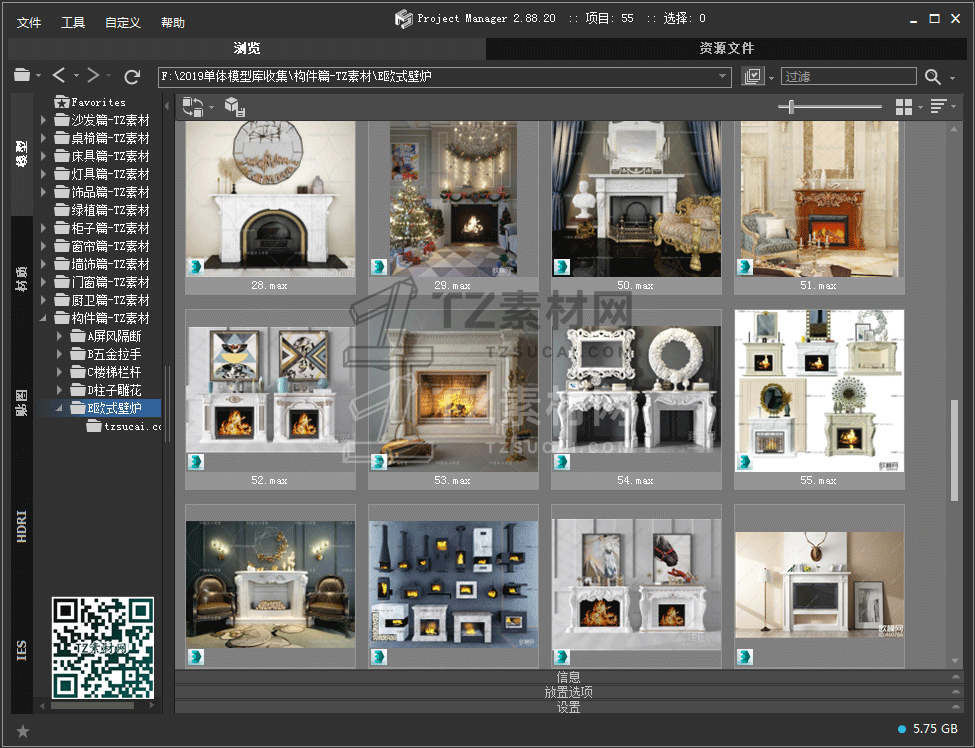Image resolution: width=975 pixels, height=748 pixels.
Task: Go back using the left arrow icon
Action: pyautogui.click(x=59, y=76)
